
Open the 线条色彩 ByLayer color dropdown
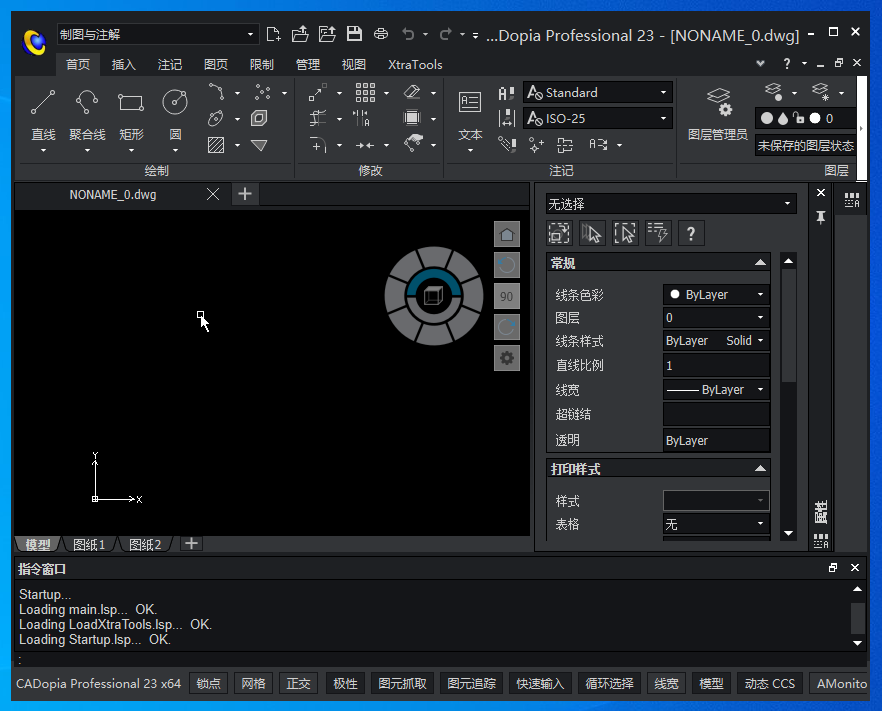pos(716,295)
